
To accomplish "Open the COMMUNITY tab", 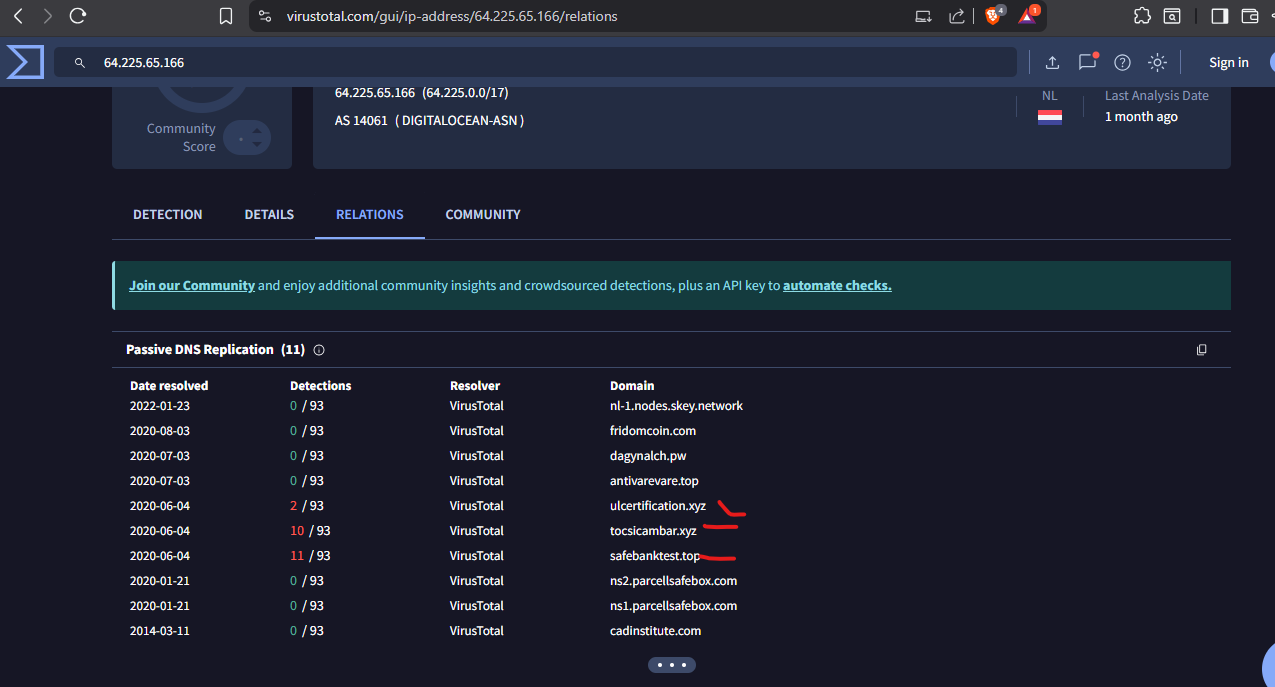I will pyautogui.click(x=483, y=214).
